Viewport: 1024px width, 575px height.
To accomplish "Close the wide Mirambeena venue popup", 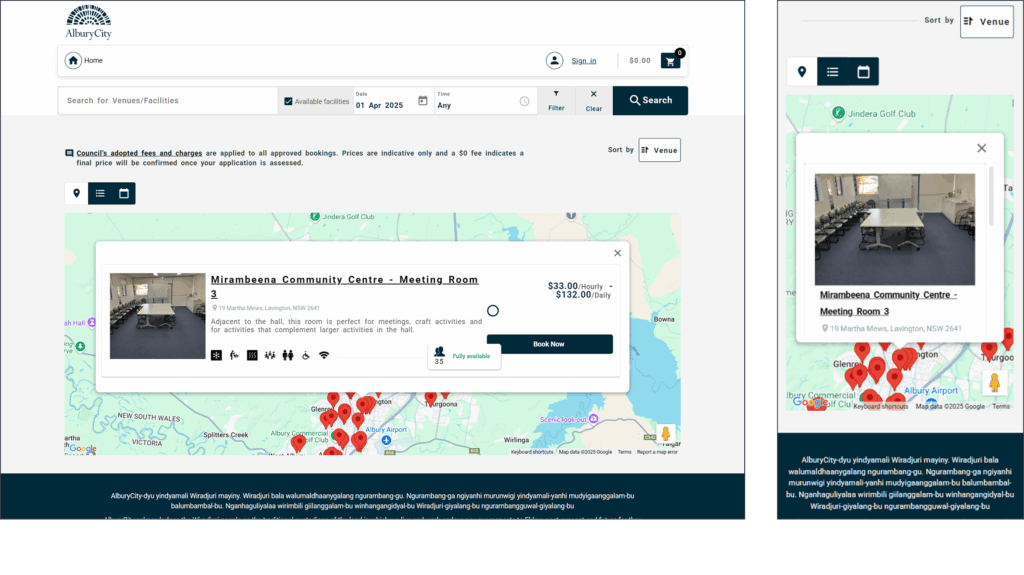I will coord(617,253).
